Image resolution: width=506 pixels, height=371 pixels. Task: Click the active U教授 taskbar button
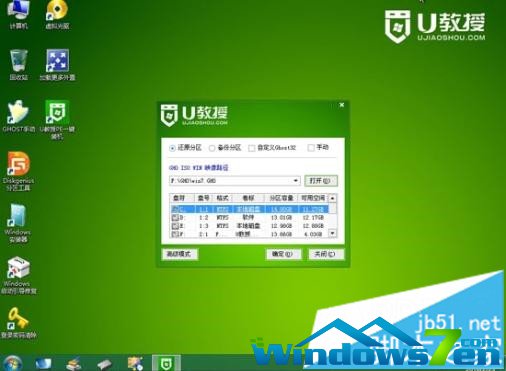pyautogui.click(x=166, y=363)
